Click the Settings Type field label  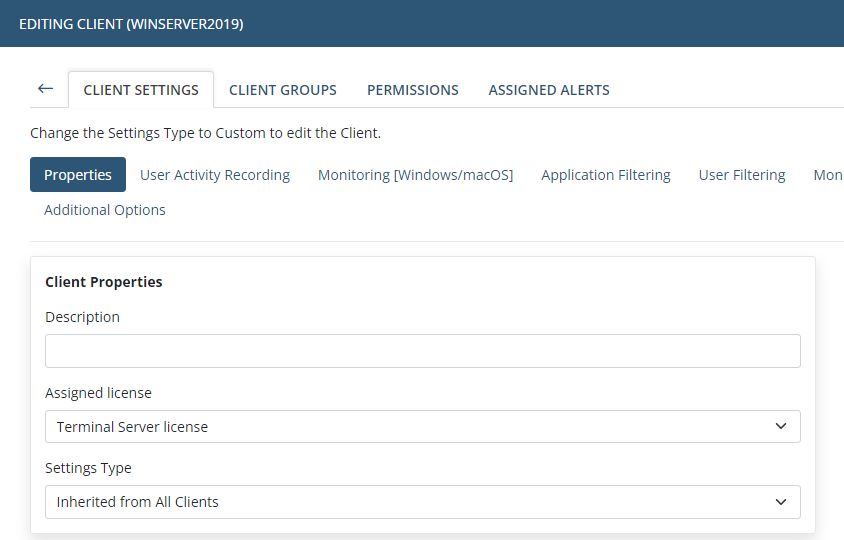88,468
